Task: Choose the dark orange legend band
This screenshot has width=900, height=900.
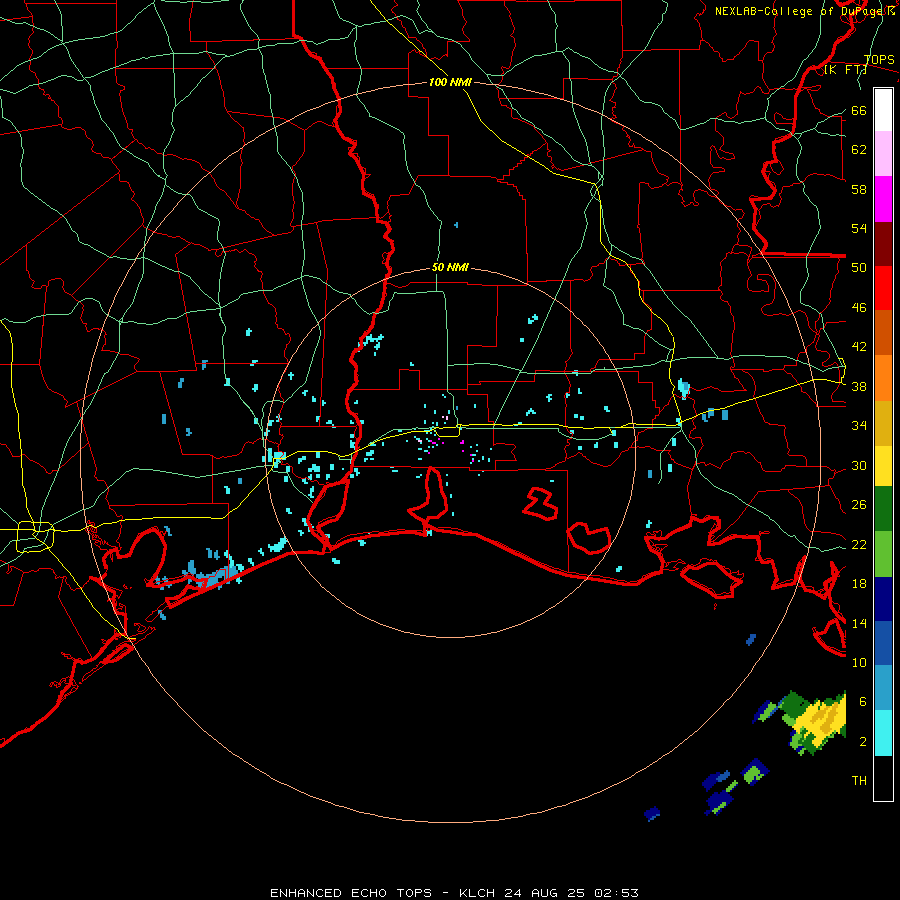Action: coord(883,333)
